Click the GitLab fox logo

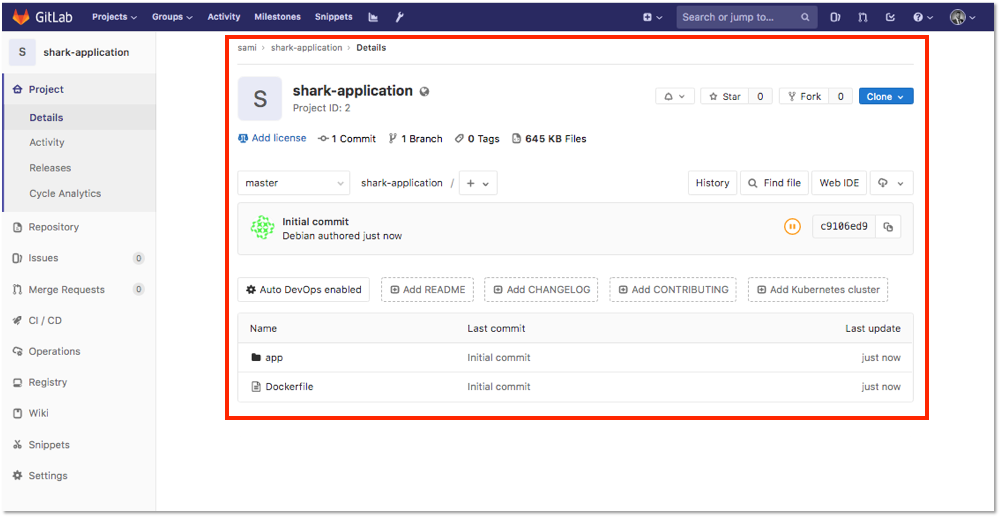tap(22, 17)
